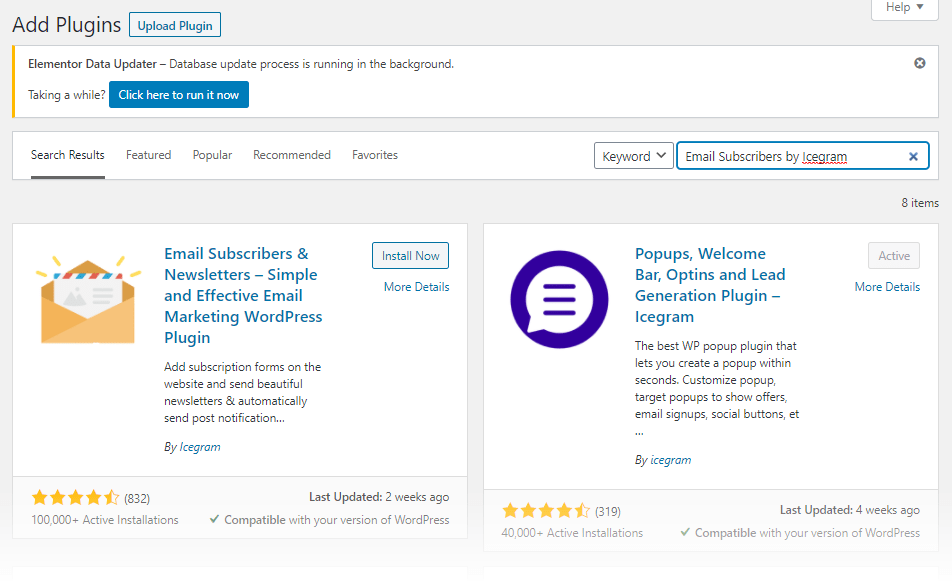Switch to the Search Results tab
The width and height of the screenshot is (952, 582).
67,155
